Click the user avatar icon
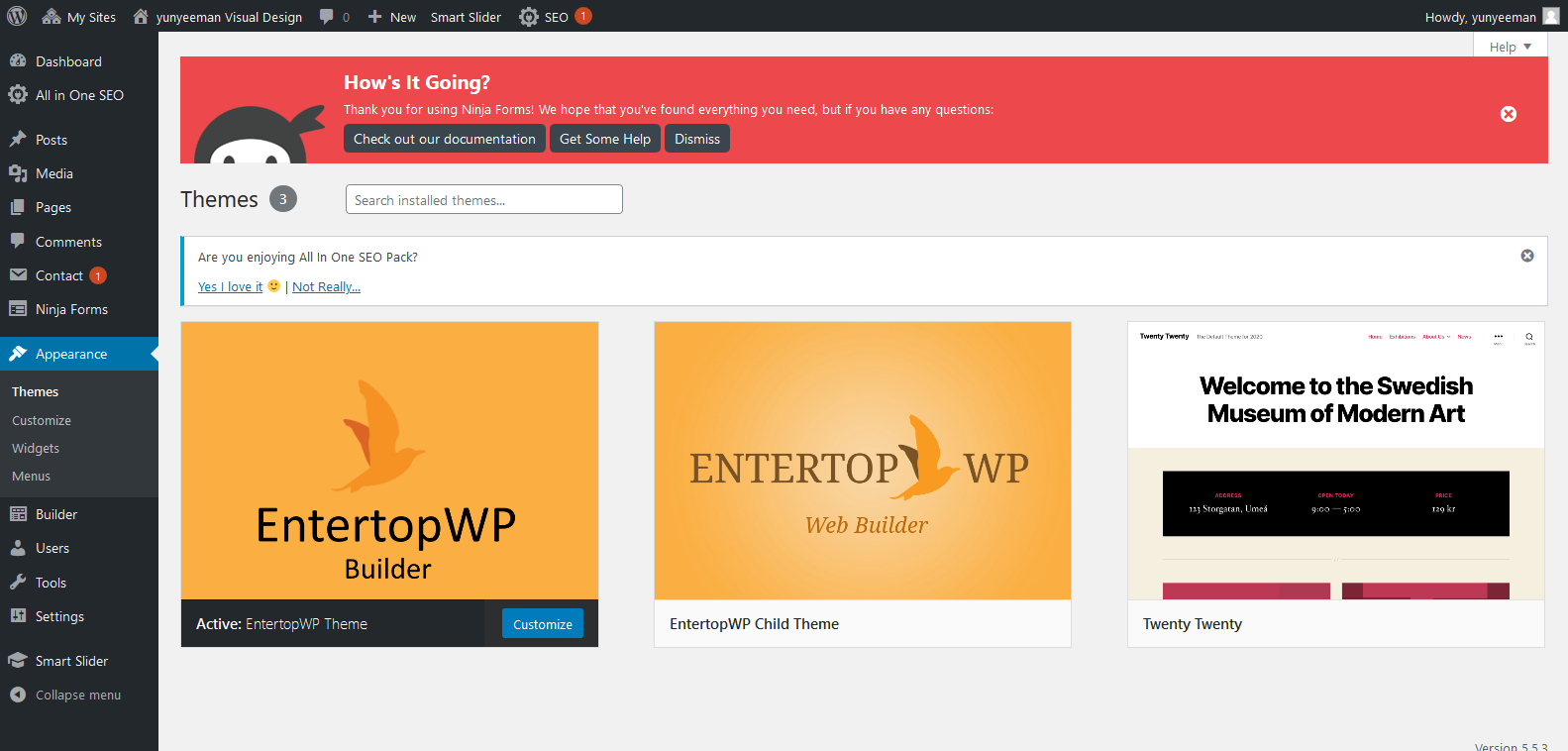This screenshot has height=751, width=1568. 1551,16
